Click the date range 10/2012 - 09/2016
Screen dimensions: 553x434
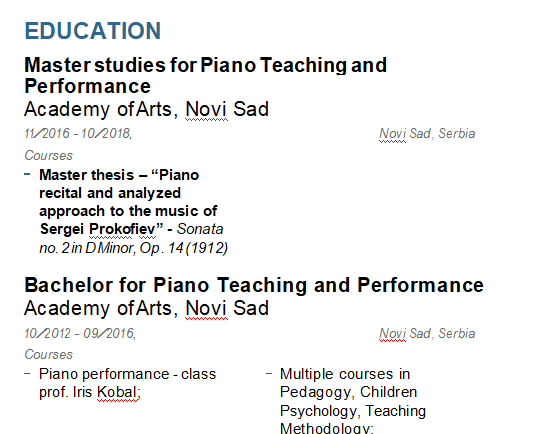80,334
